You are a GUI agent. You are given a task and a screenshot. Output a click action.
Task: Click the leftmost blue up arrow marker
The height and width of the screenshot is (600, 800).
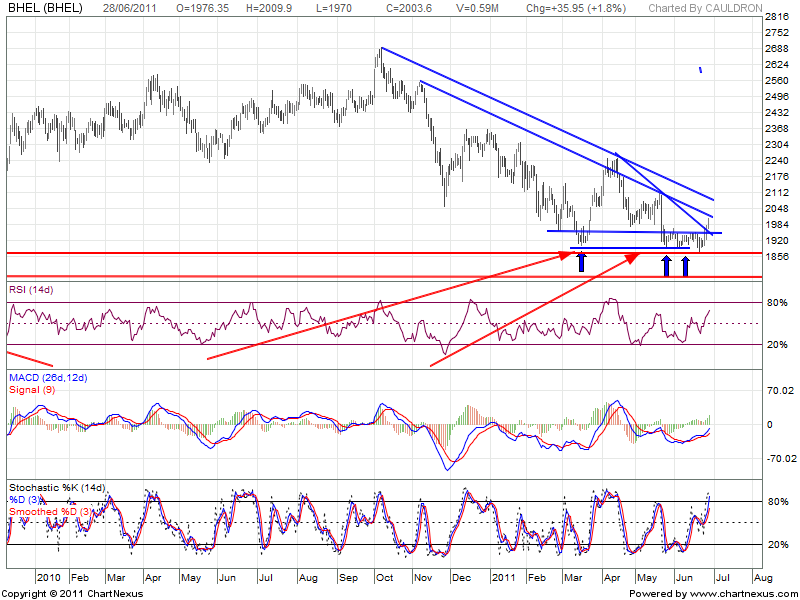pos(581,262)
